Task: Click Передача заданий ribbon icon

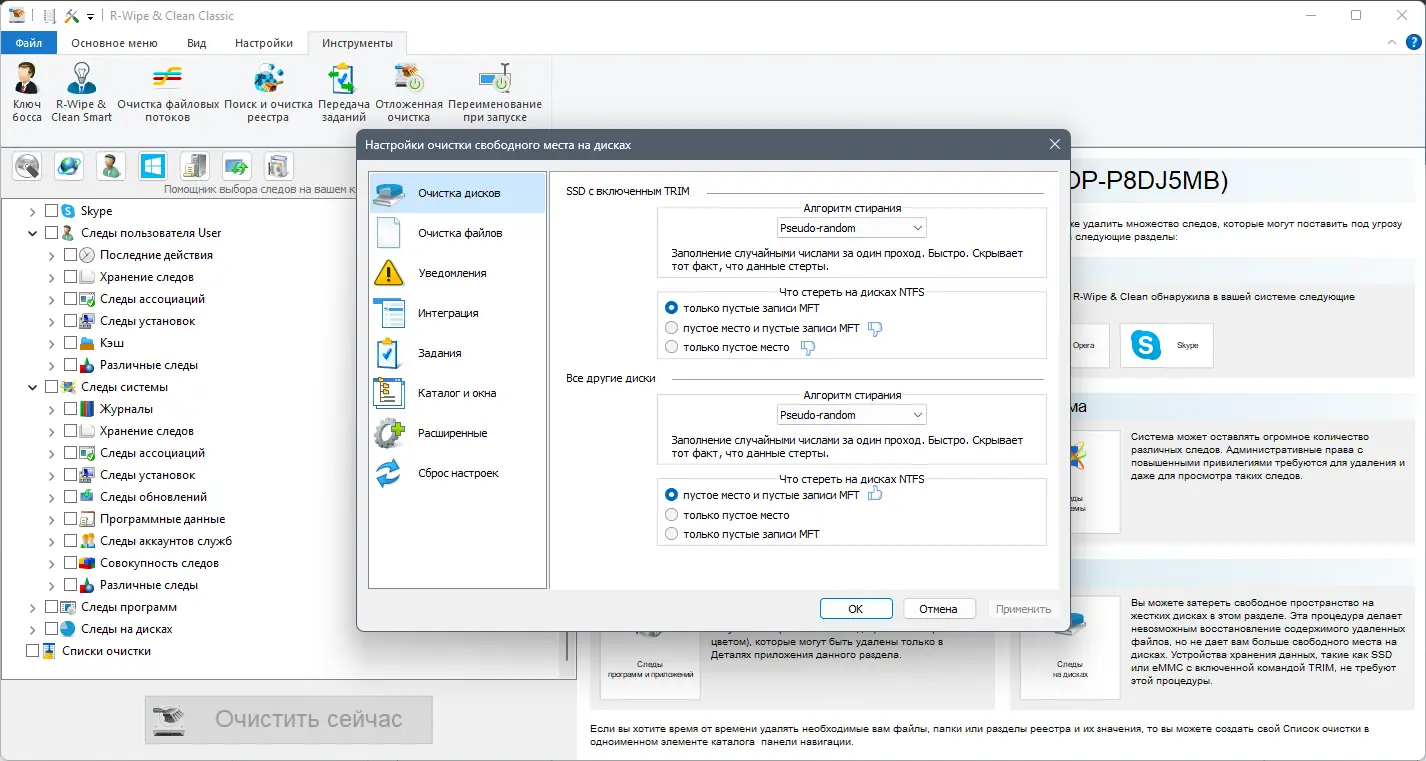Action: (x=344, y=92)
